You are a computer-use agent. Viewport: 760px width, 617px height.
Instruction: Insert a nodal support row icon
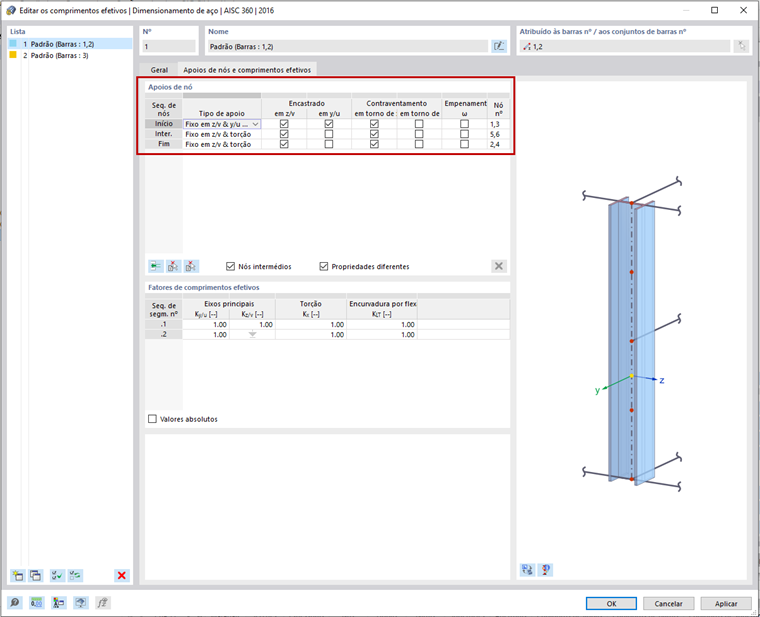[x=156, y=266]
